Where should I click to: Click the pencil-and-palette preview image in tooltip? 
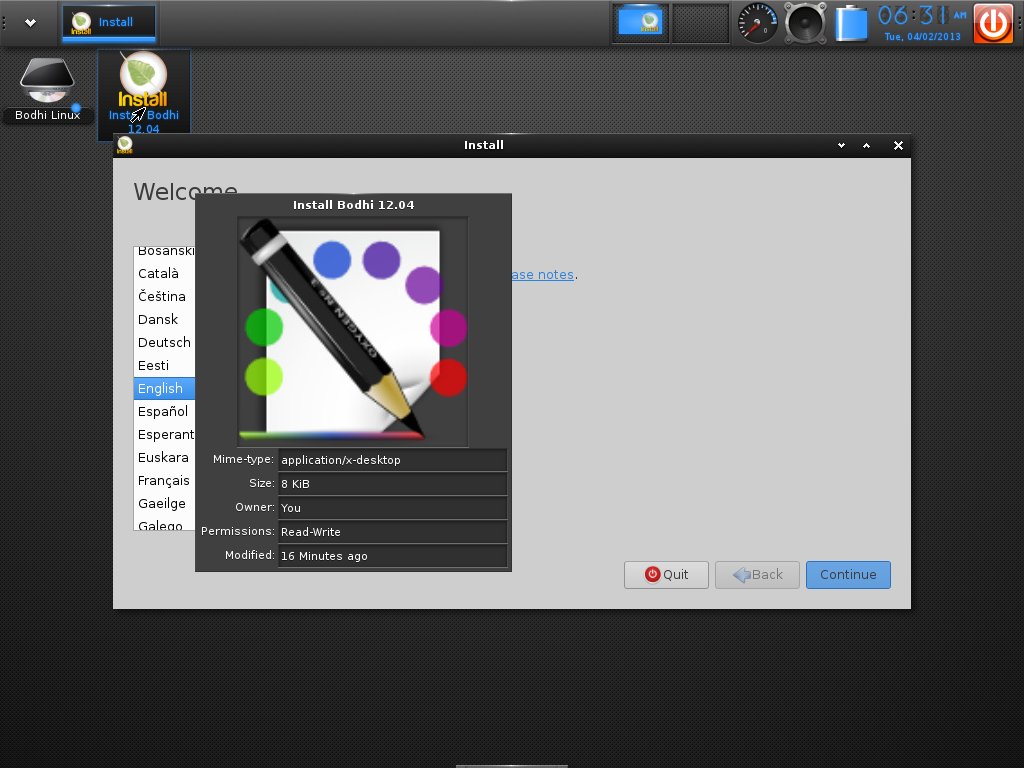353,332
